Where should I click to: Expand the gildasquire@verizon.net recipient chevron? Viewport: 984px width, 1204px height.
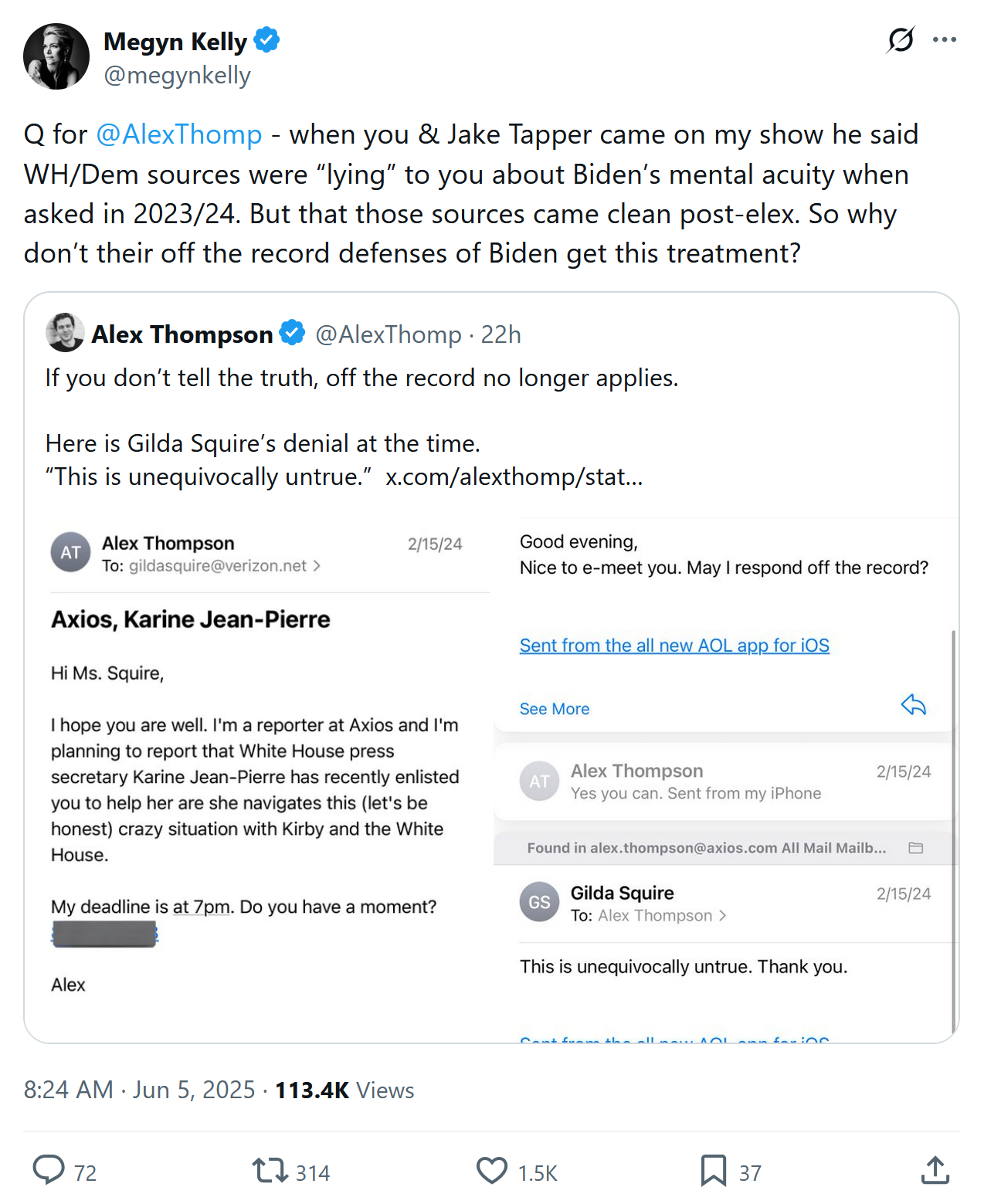coord(317,566)
